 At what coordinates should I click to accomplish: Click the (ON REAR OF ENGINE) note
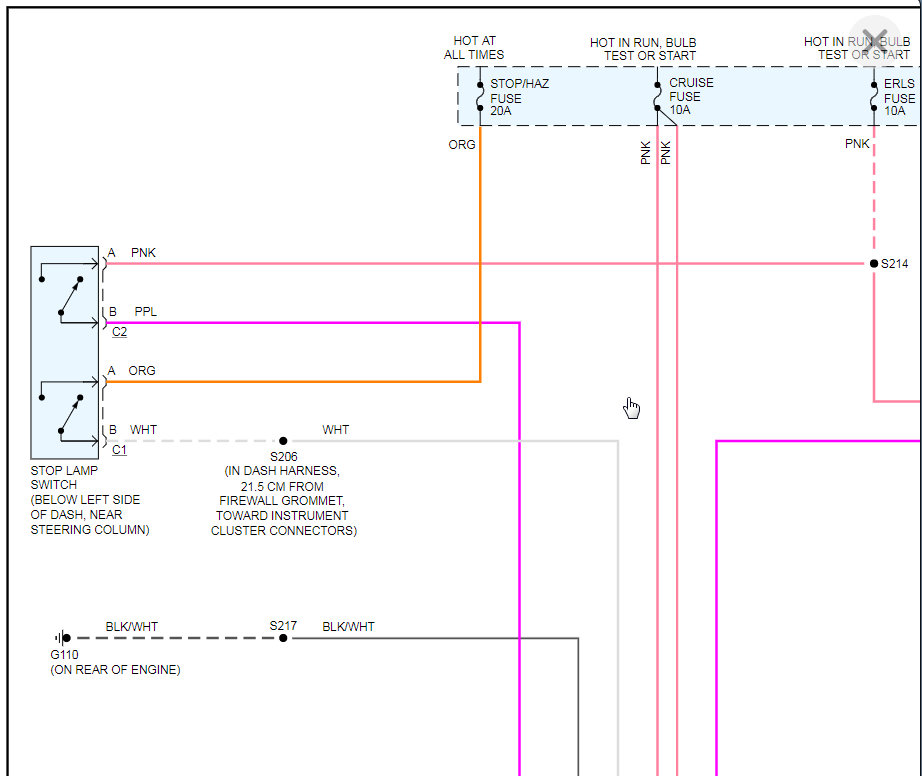point(115,670)
